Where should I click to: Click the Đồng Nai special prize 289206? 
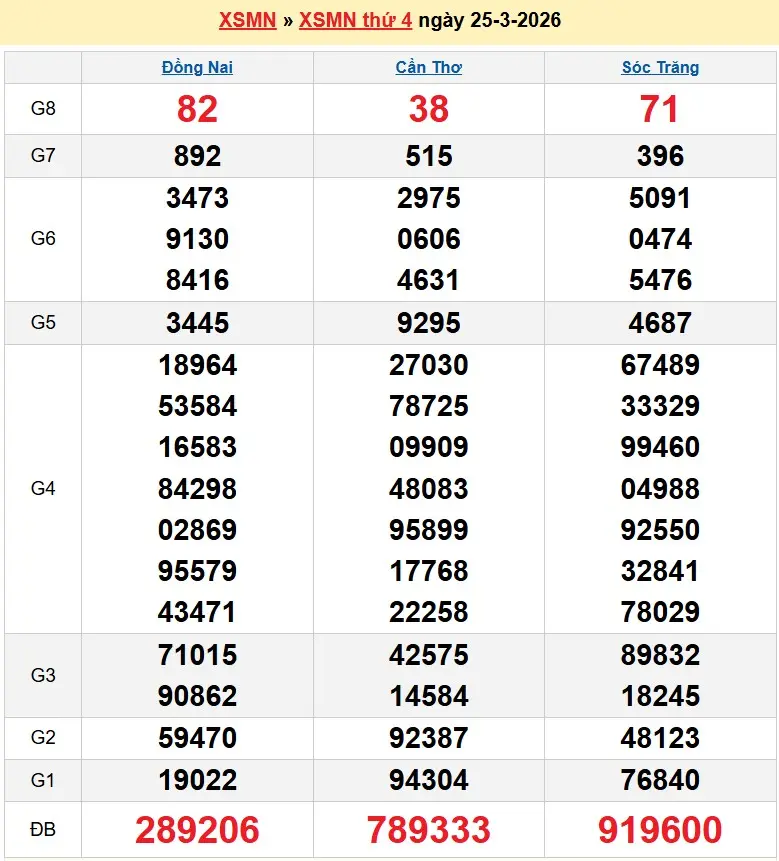tap(197, 830)
